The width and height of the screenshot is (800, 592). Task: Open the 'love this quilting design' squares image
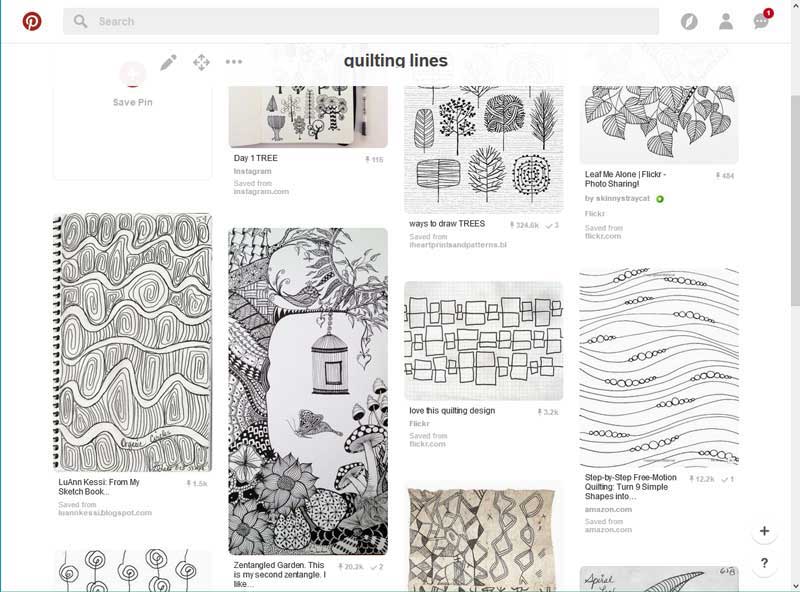(x=483, y=340)
